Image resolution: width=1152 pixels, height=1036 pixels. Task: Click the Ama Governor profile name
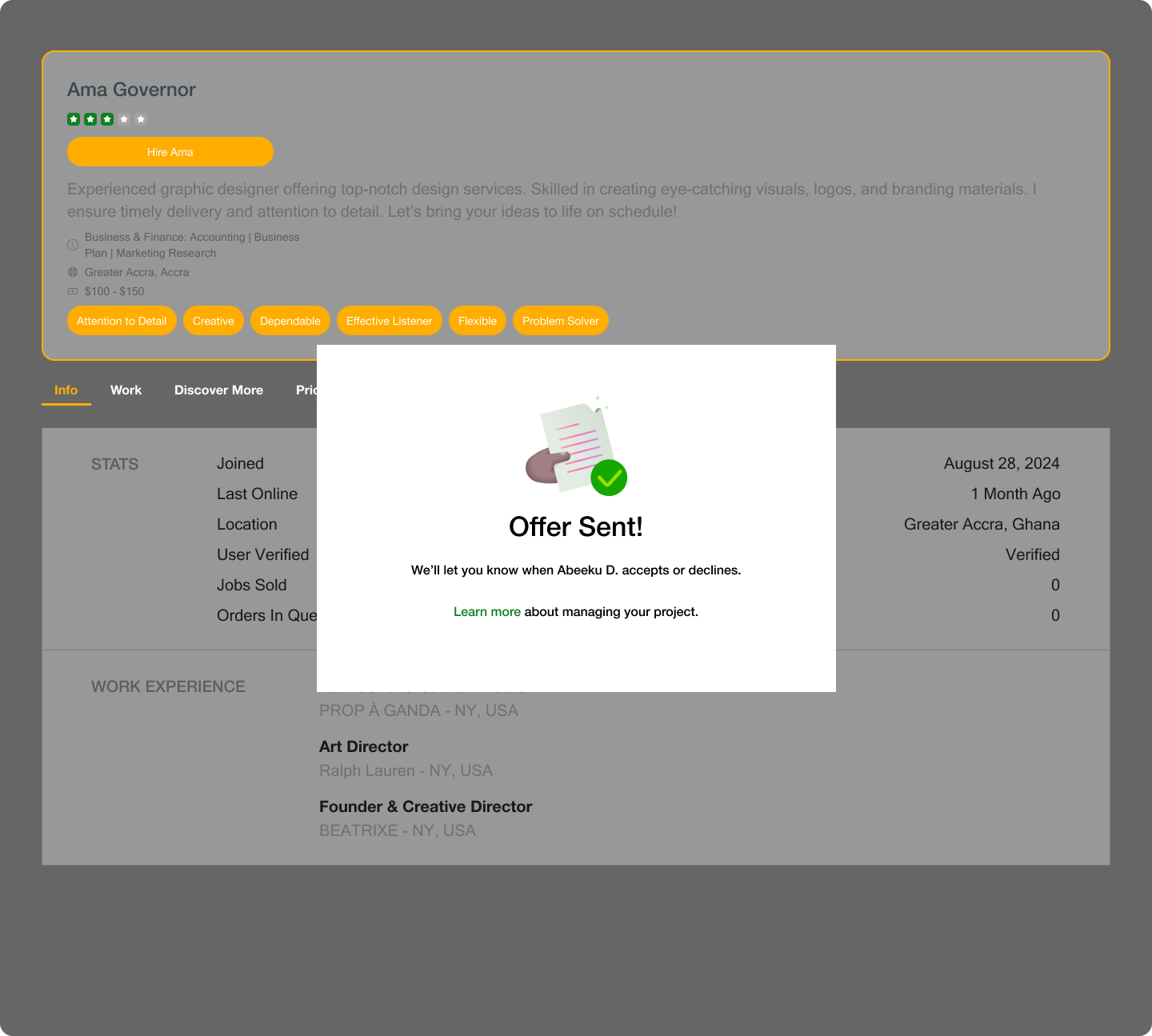[x=131, y=90]
